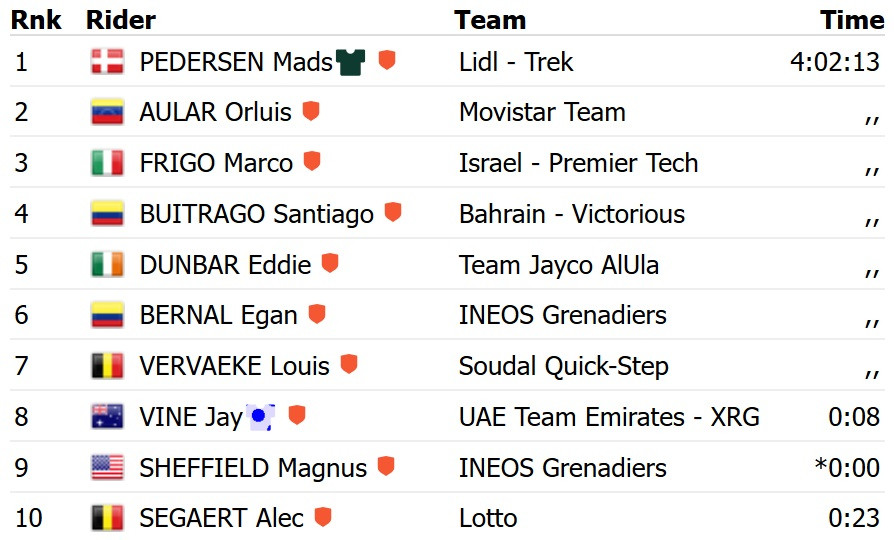894x540 pixels.
Task: Open rider PEDERSEN Mads profile link
Action: 235,62
